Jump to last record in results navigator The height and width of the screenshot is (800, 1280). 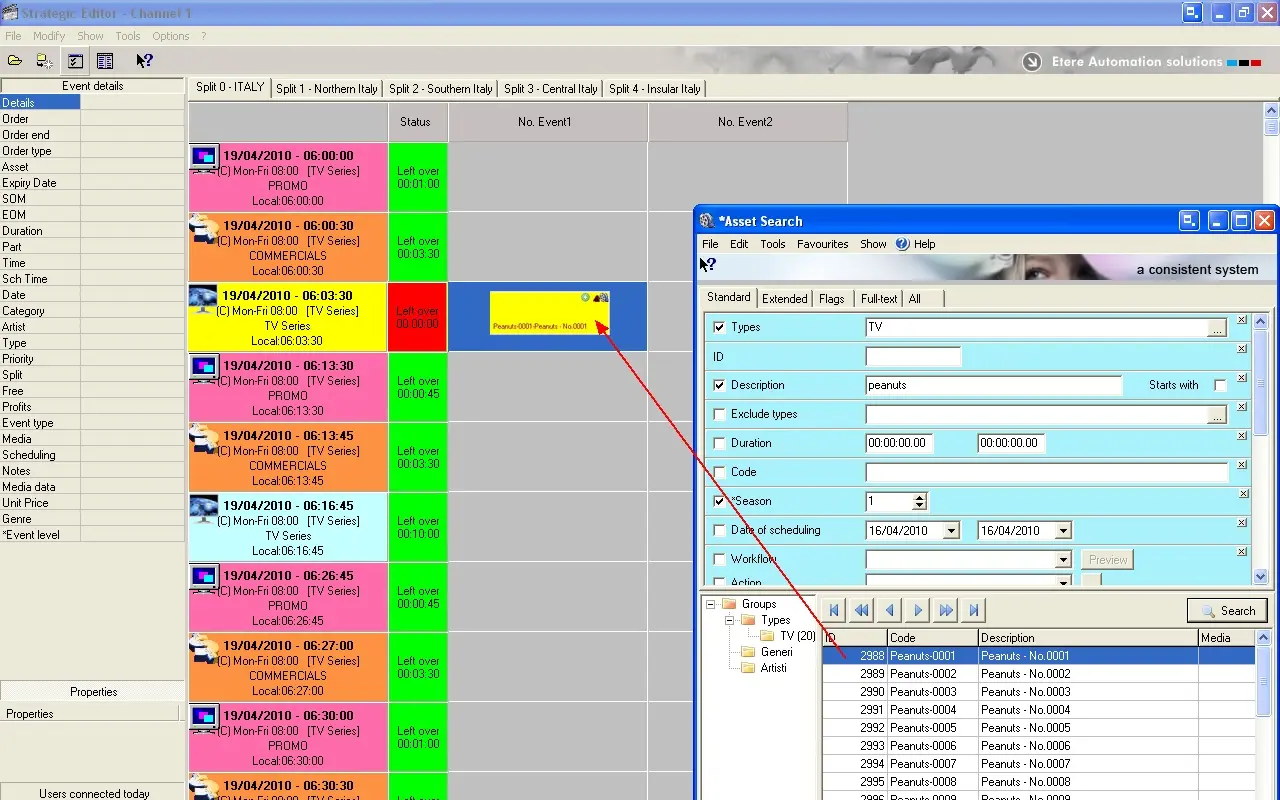(x=974, y=610)
